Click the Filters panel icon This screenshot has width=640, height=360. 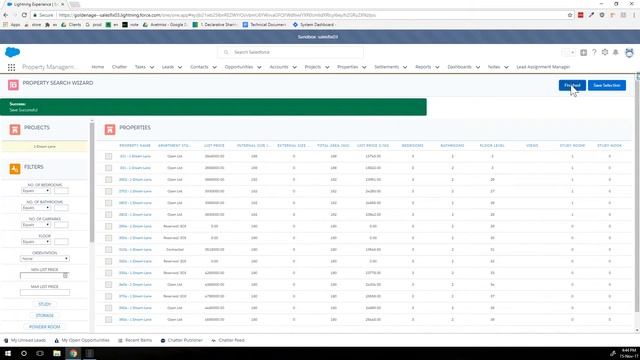15,169
